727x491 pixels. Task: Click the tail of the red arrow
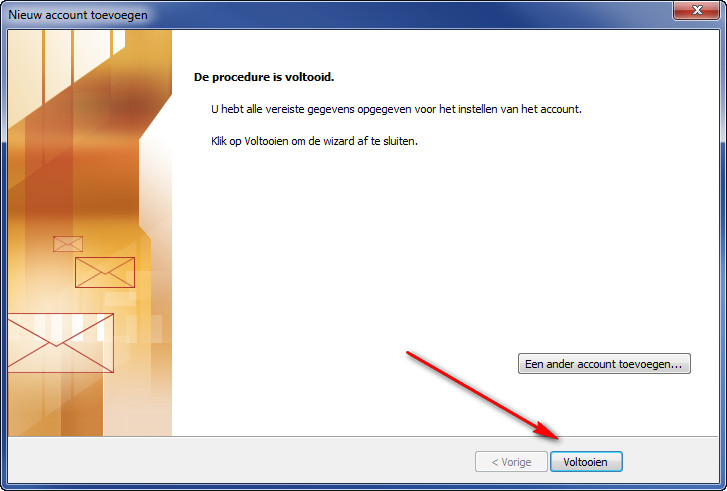(415, 357)
